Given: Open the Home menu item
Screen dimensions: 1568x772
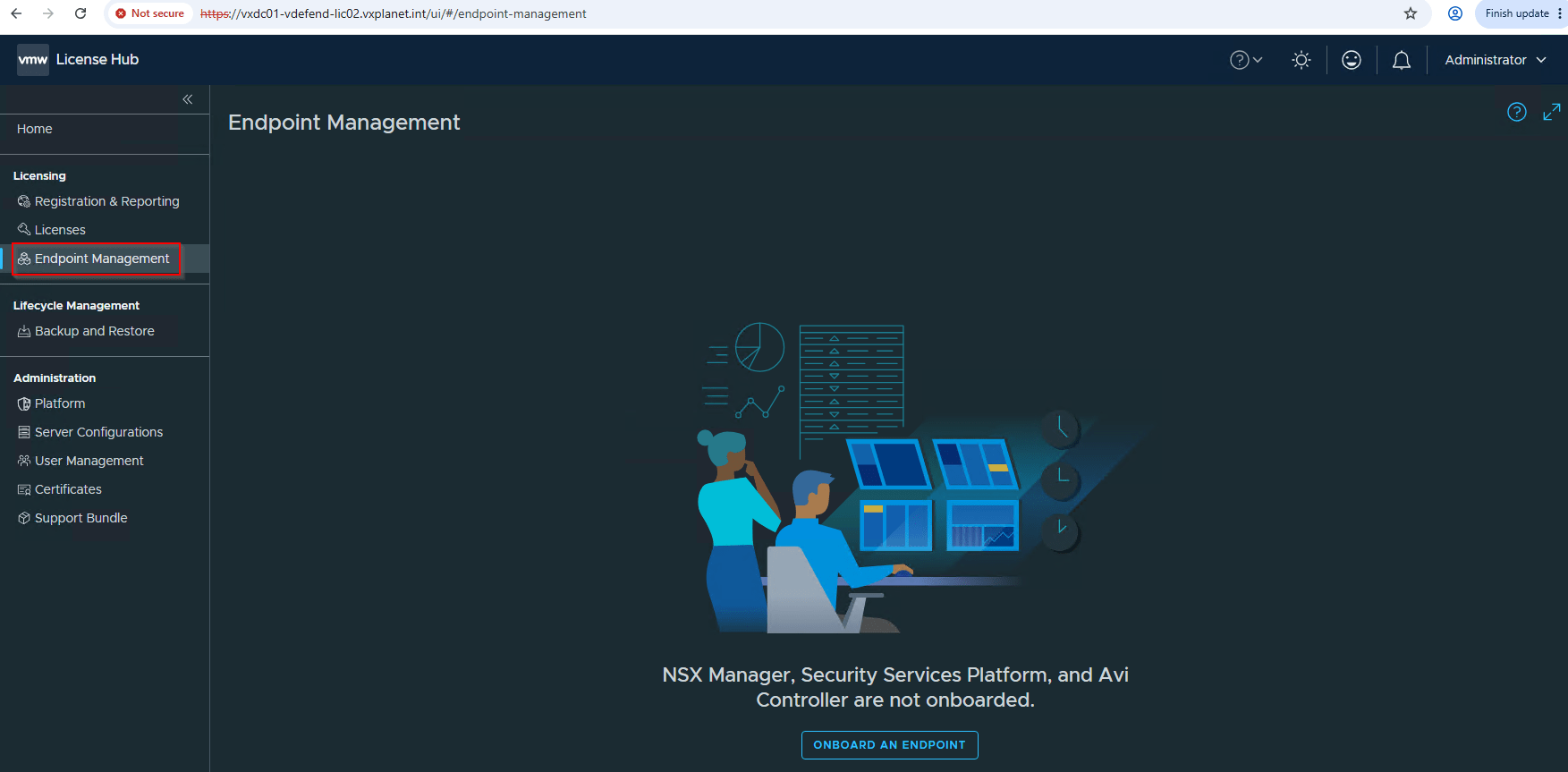Looking at the screenshot, I should tap(35, 129).
